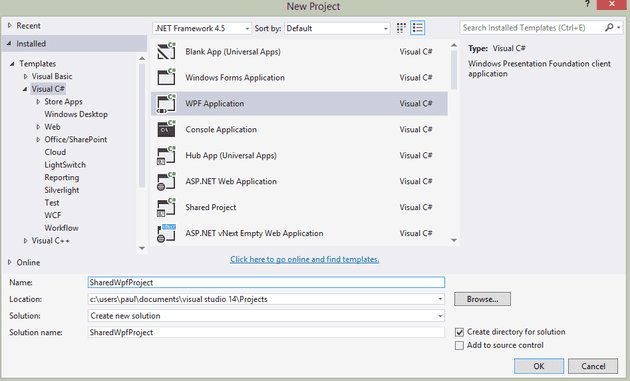Select the Workflow category
The width and height of the screenshot is (630, 381).
pyautogui.click(x=61, y=228)
